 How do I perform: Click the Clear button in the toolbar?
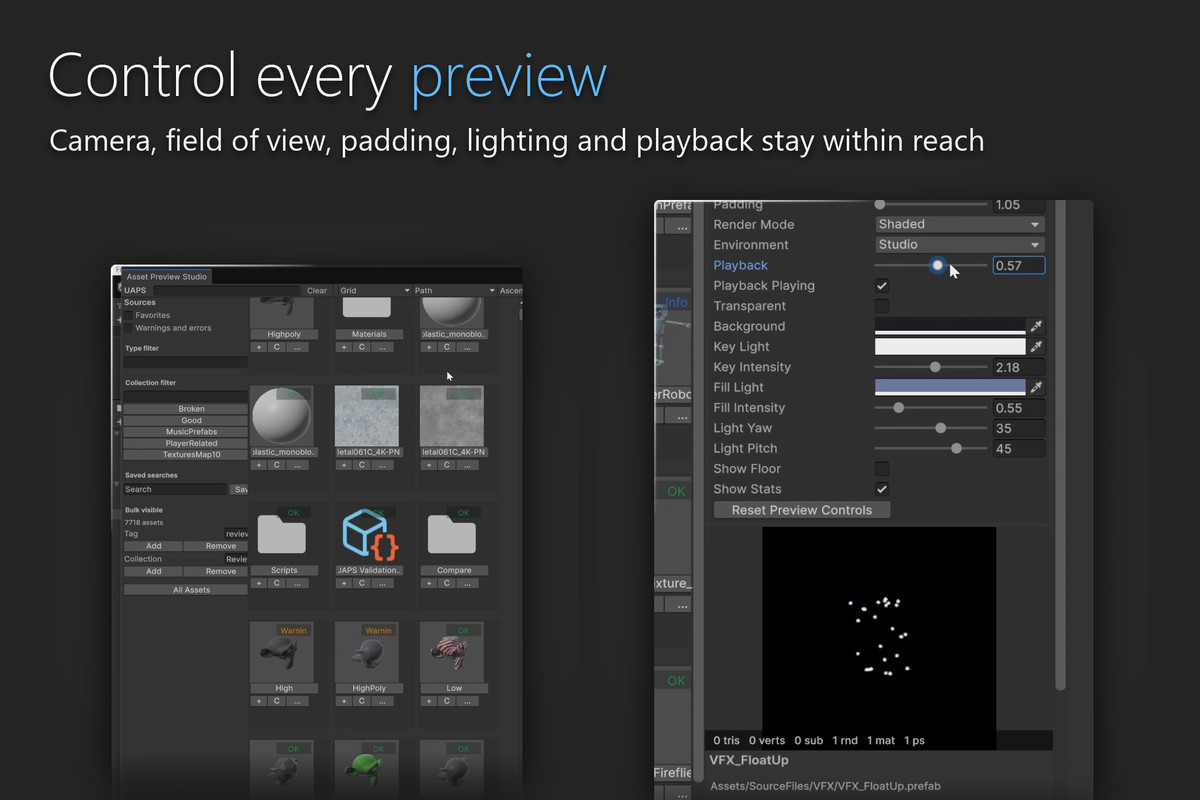317,291
